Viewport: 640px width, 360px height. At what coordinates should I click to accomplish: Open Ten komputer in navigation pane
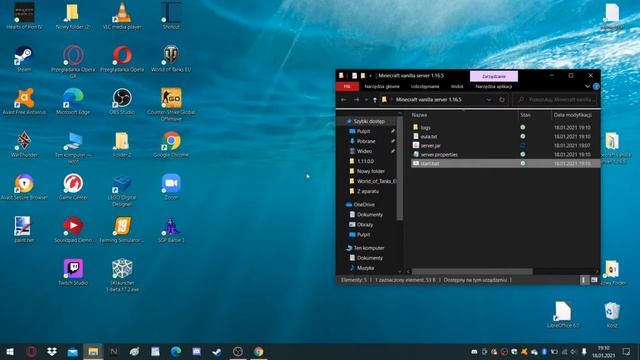click(369, 248)
